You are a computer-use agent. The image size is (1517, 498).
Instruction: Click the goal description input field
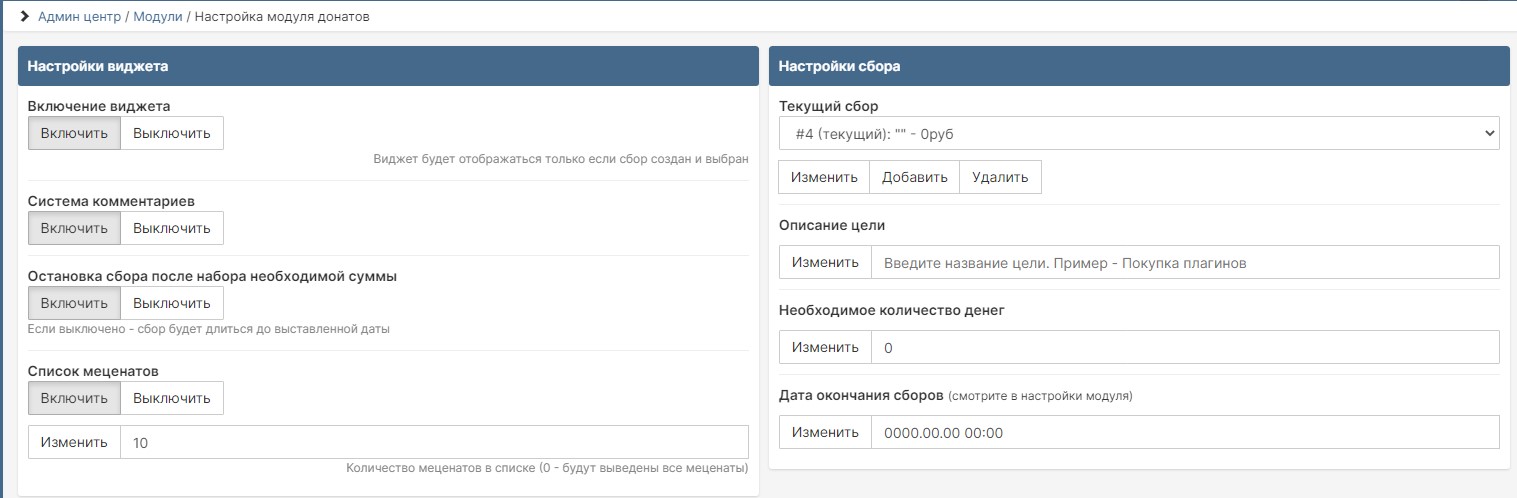click(x=1185, y=262)
